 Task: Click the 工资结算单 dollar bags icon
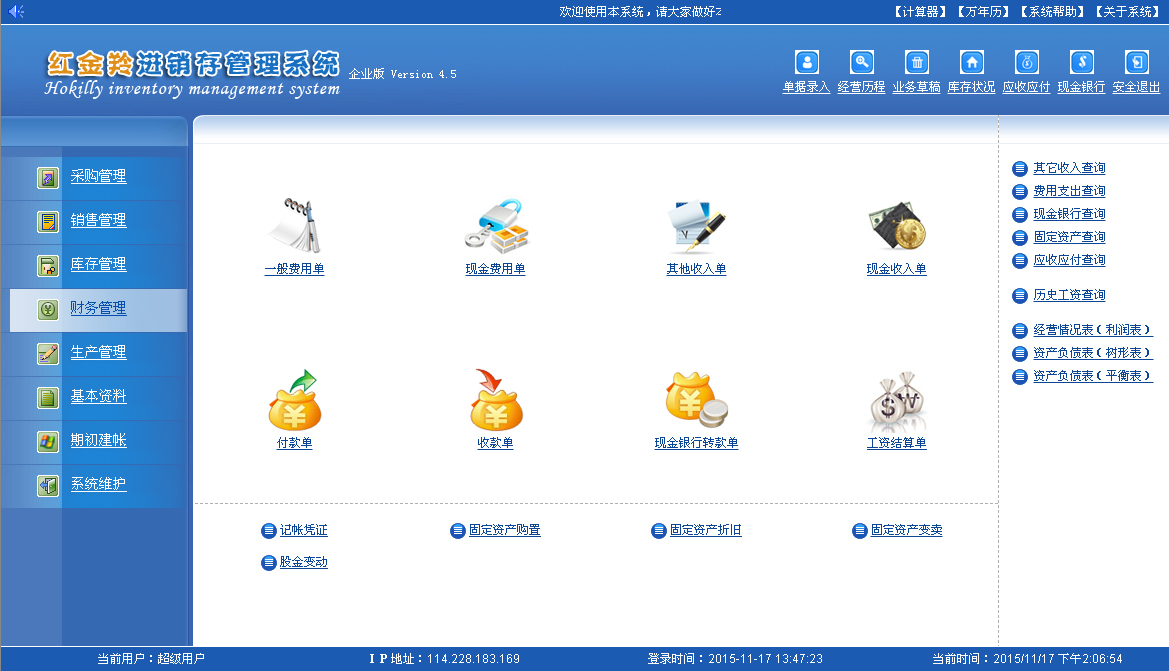click(x=896, y=400)
